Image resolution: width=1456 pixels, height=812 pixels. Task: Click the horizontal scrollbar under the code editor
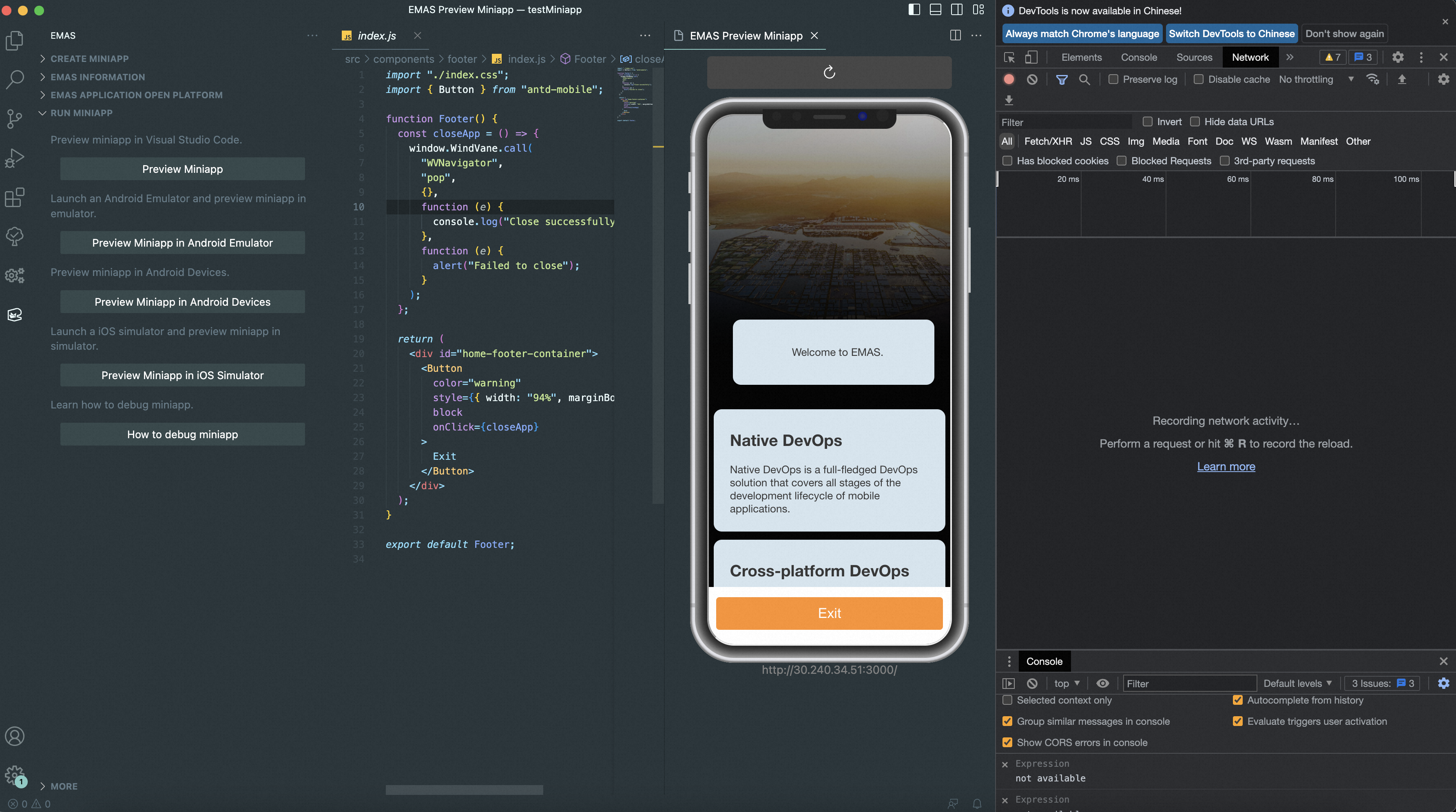(x=464, y=790)
